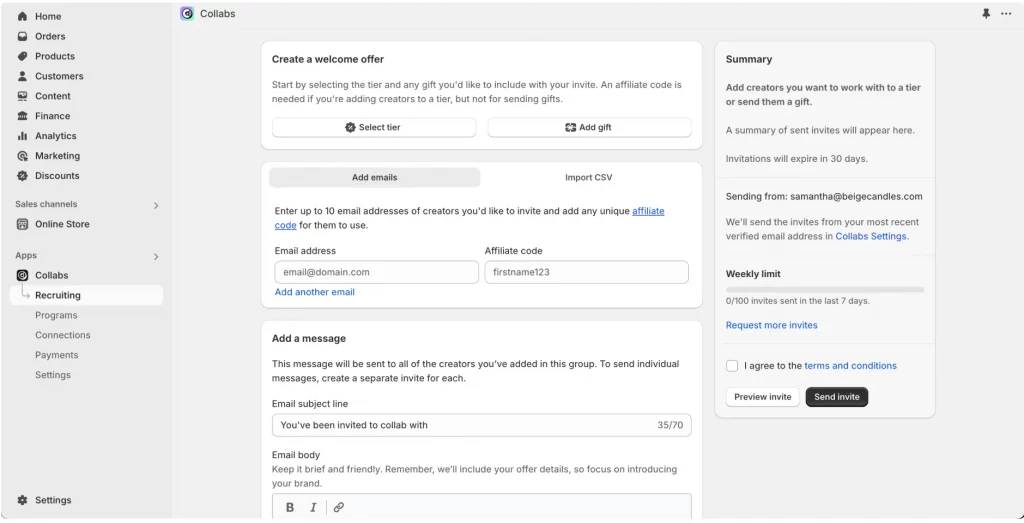Click the Send invite button
The width and height of the screenshot is (1024, 523).
click(x=837, y=397)
